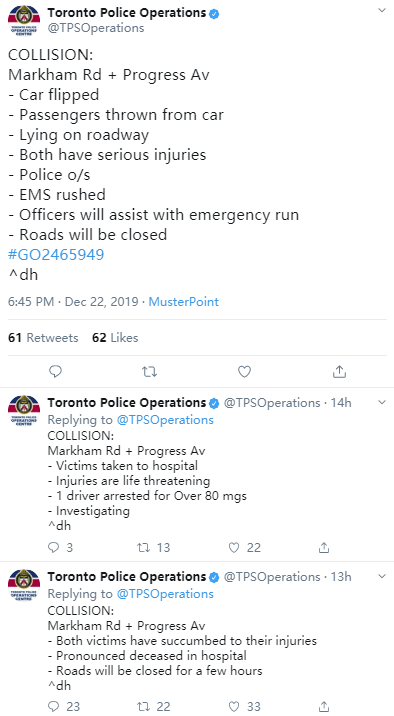
Task: Open the MusterPoint source link
Action: tap(184, 302)
